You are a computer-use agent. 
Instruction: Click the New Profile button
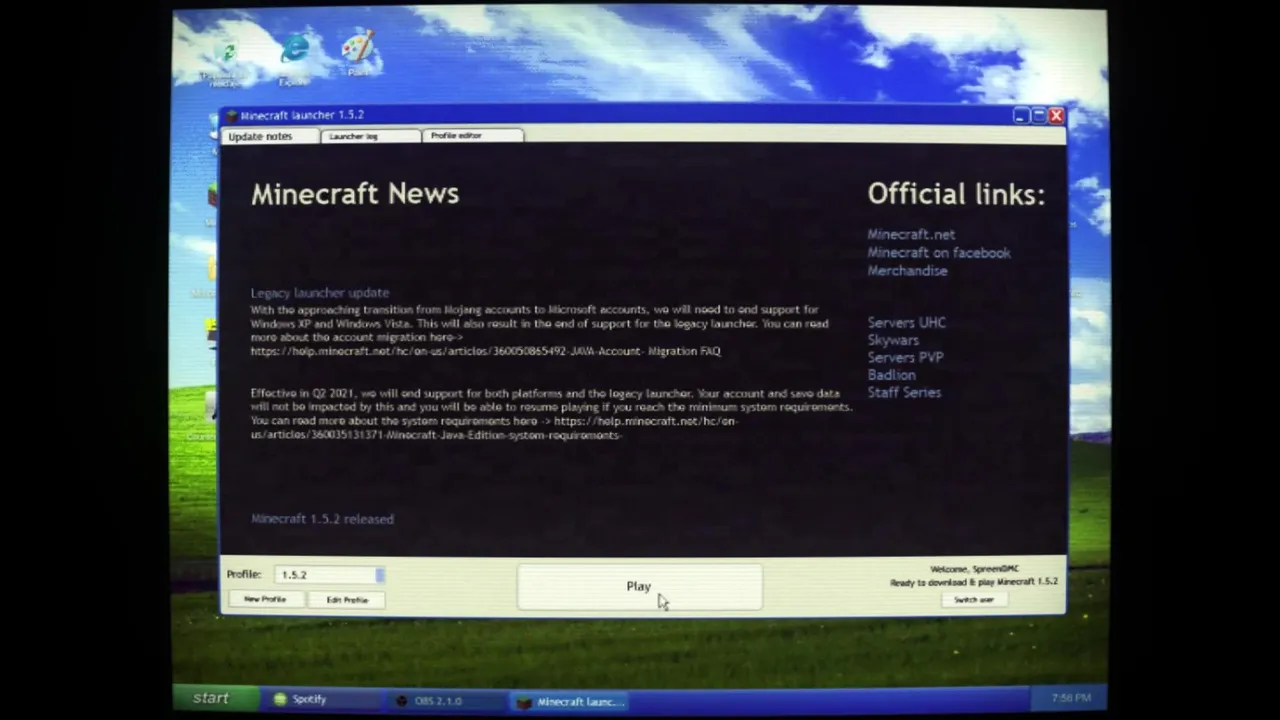265,599
